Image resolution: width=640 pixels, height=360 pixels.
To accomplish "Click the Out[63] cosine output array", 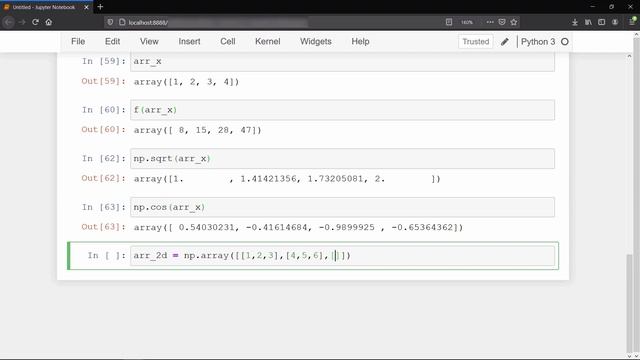I will [x=298, y=228].
